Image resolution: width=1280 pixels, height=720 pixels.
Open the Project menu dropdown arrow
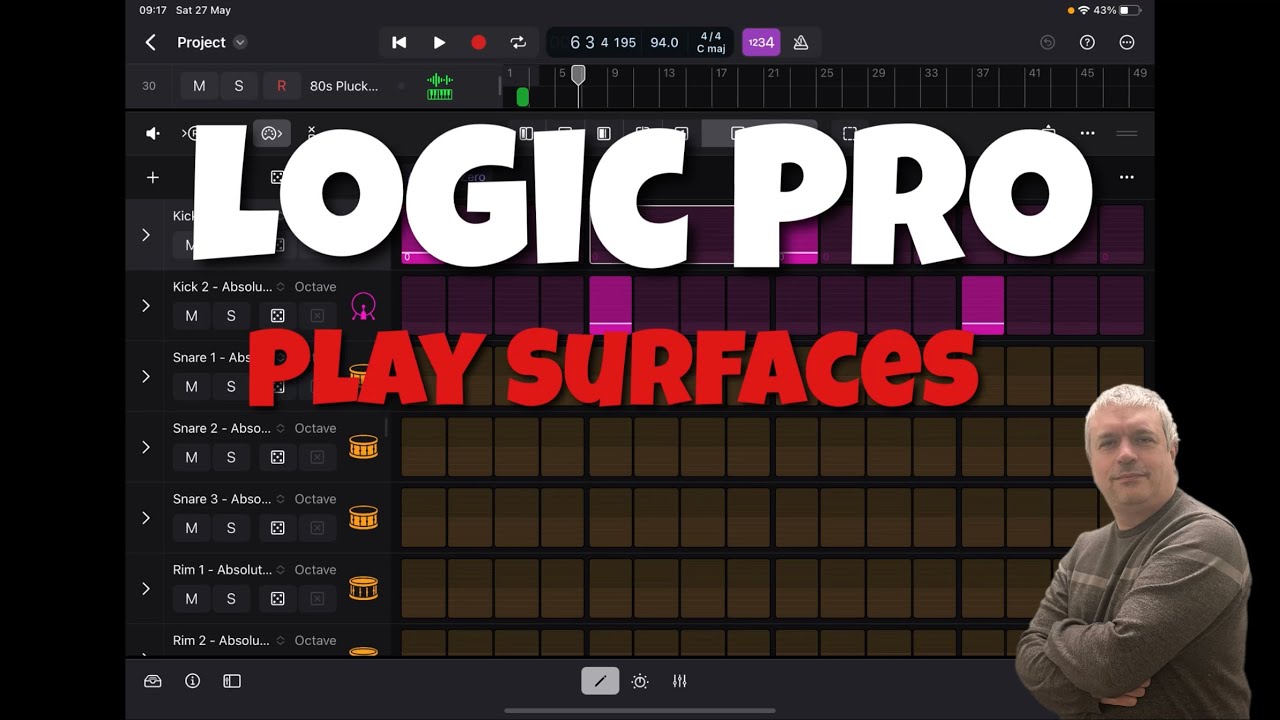(x=240, y=42)
